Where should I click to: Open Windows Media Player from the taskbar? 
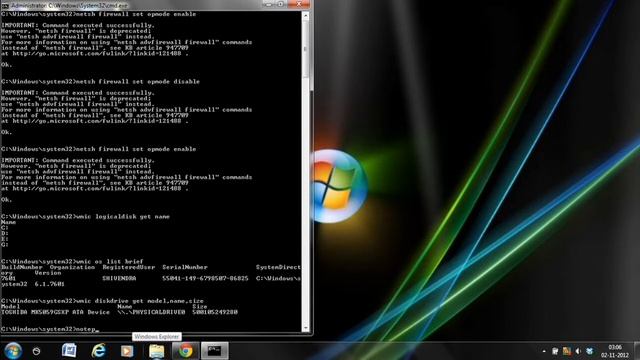[x=127, y=351]
